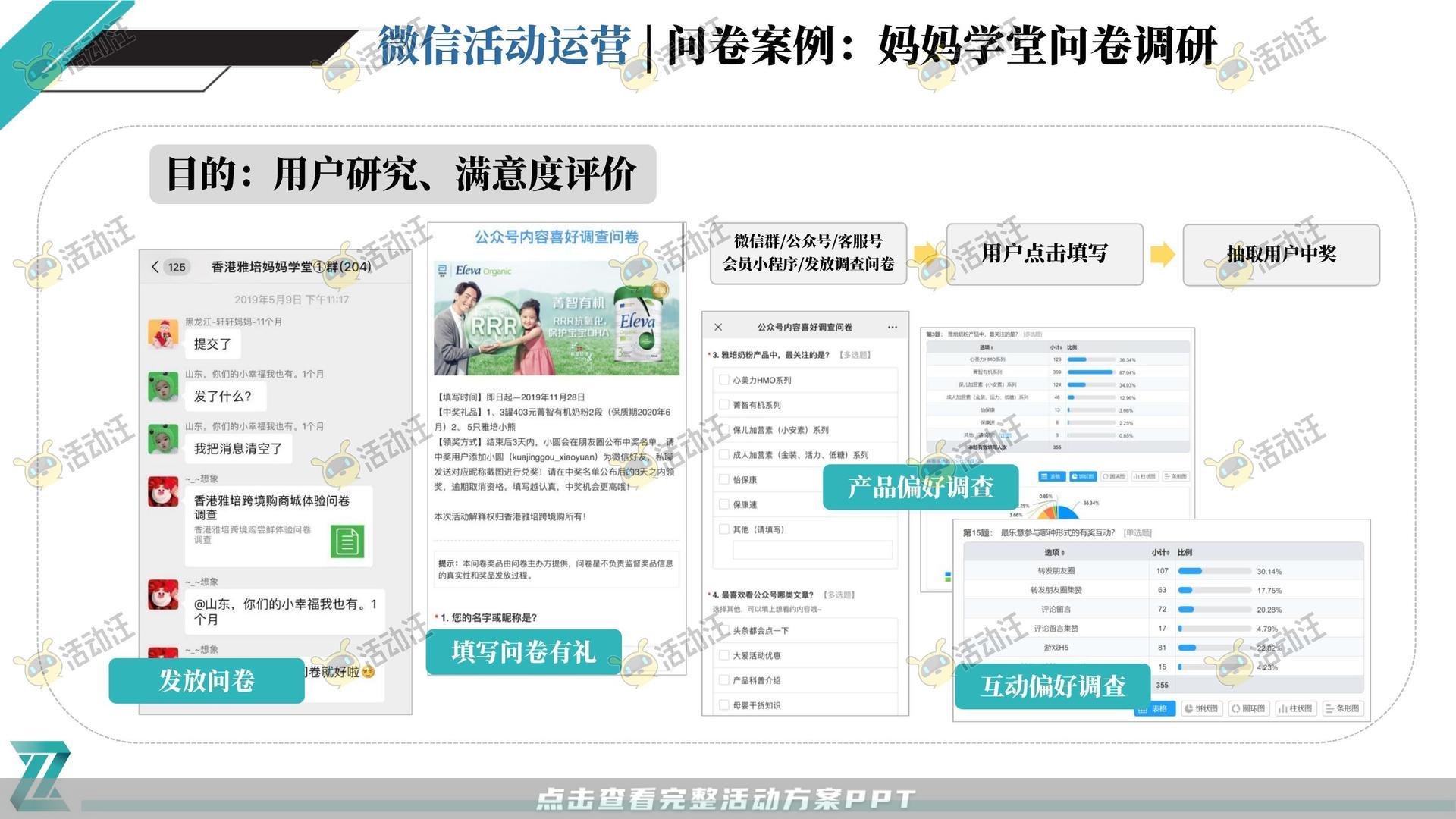
Task: Click the 发放问卷 label button
Action: point(206,680)
